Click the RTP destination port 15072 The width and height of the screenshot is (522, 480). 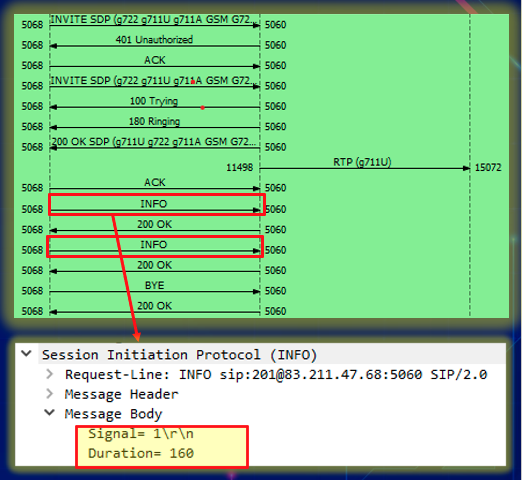tap(488, 167)
